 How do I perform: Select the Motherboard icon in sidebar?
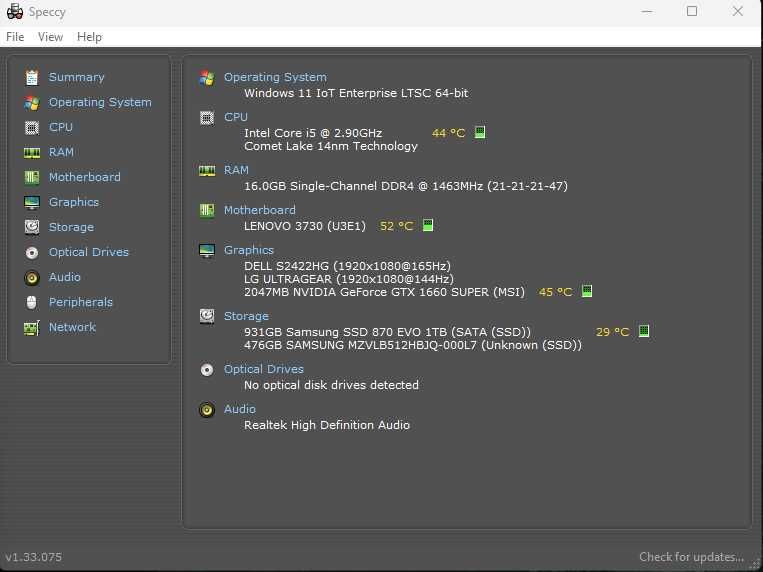[x=32, y=177]
